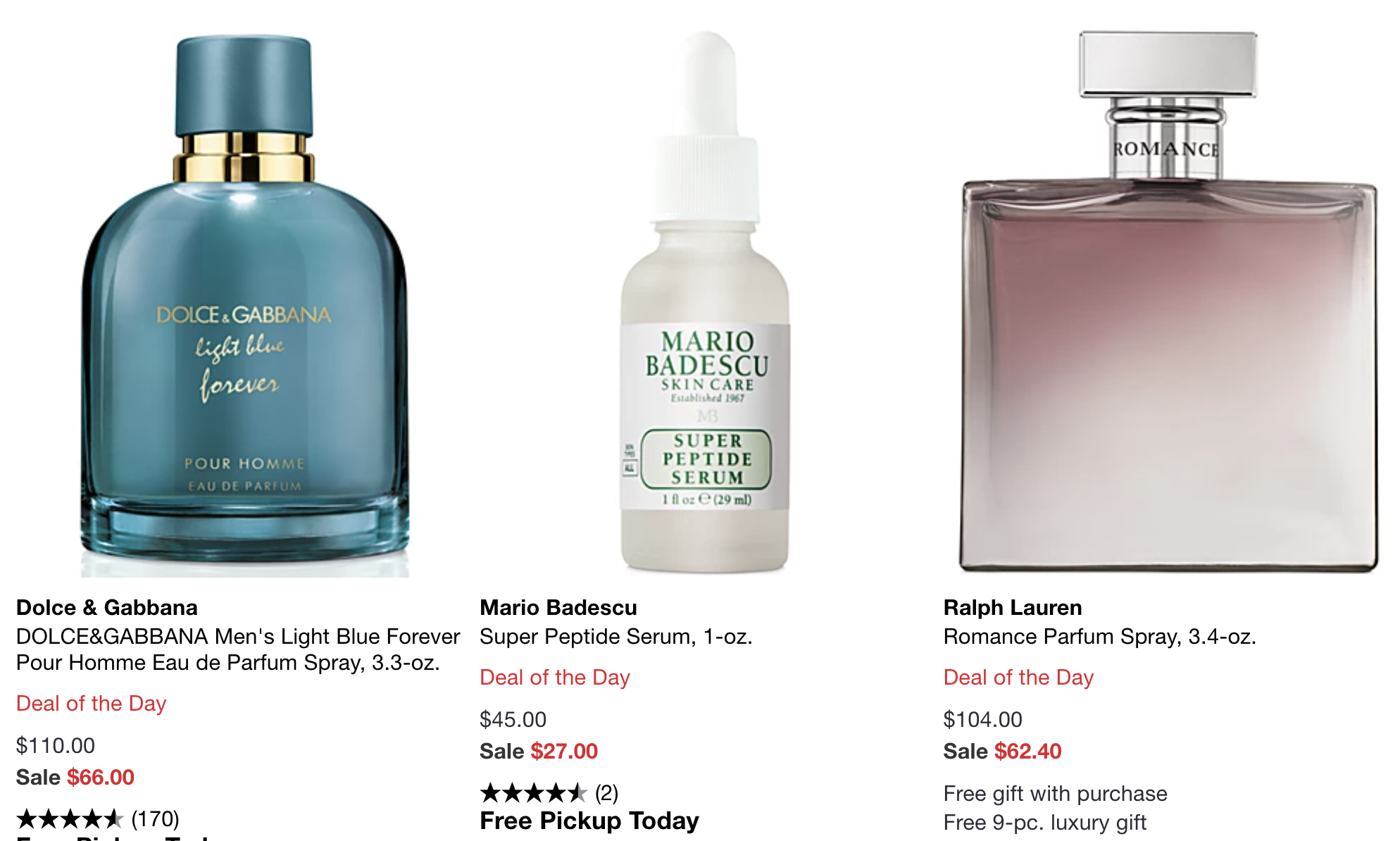Open Light Blue Forever Eau de Parfum product title

238,649
